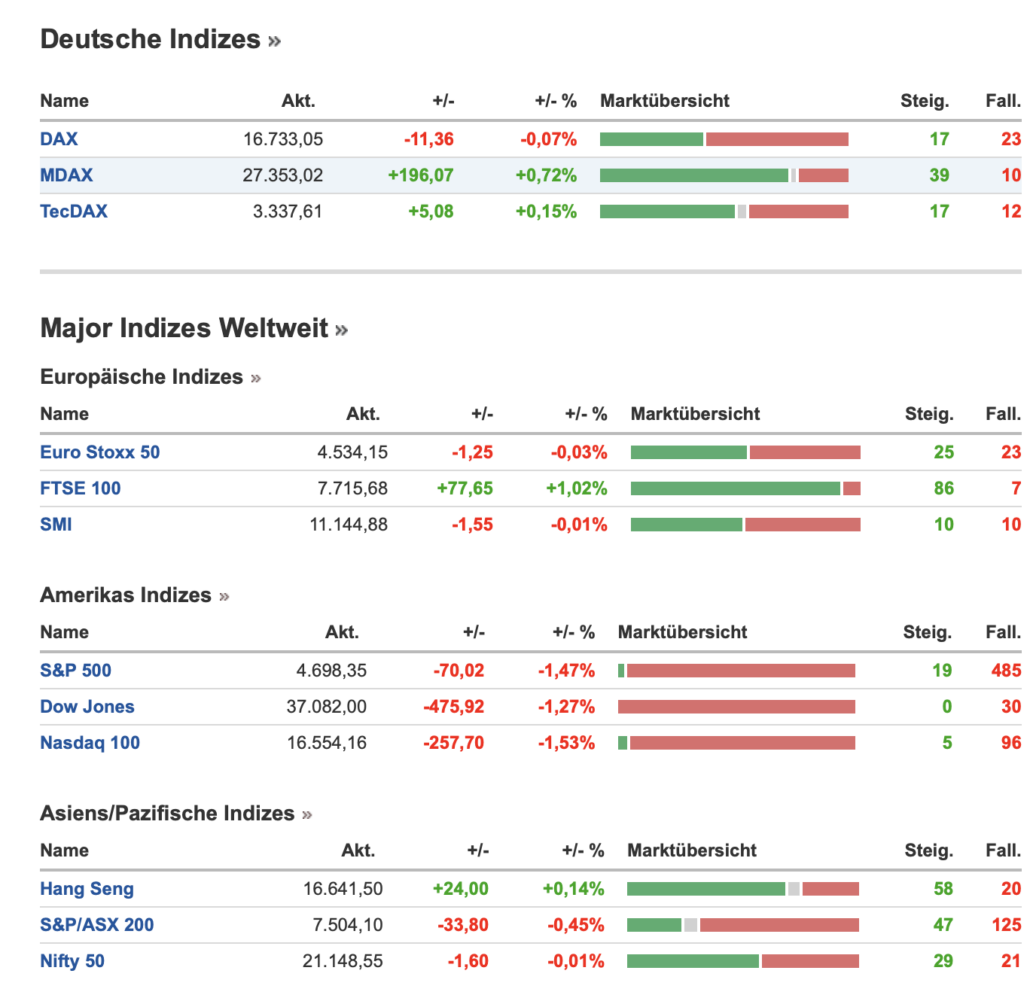Click Marktübersicht header in Deutsche Indizes table
Image resolution: width=1030 pixels, height=1004 pixels.
(665, 101)
